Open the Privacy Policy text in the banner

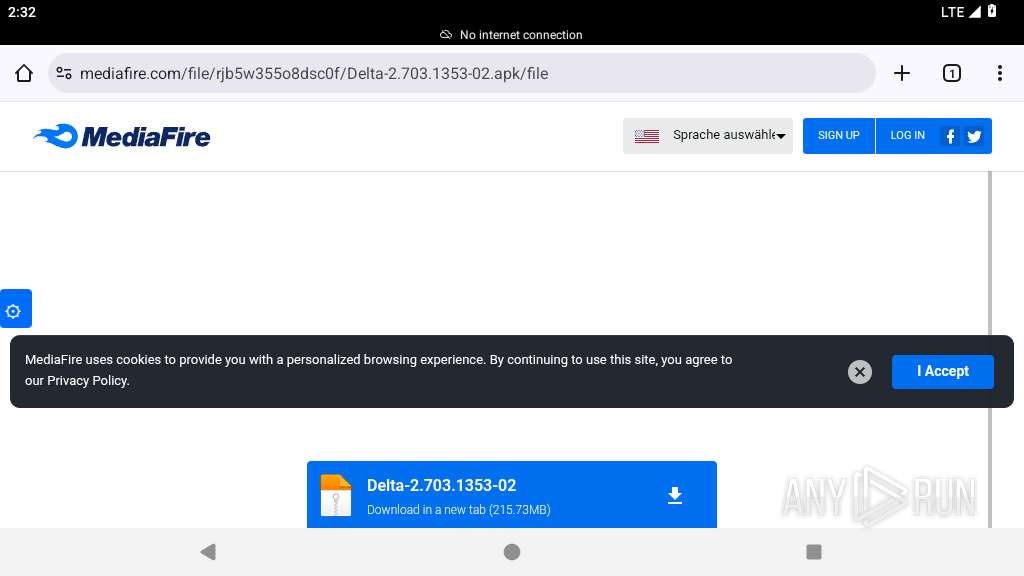click(88, 381)
